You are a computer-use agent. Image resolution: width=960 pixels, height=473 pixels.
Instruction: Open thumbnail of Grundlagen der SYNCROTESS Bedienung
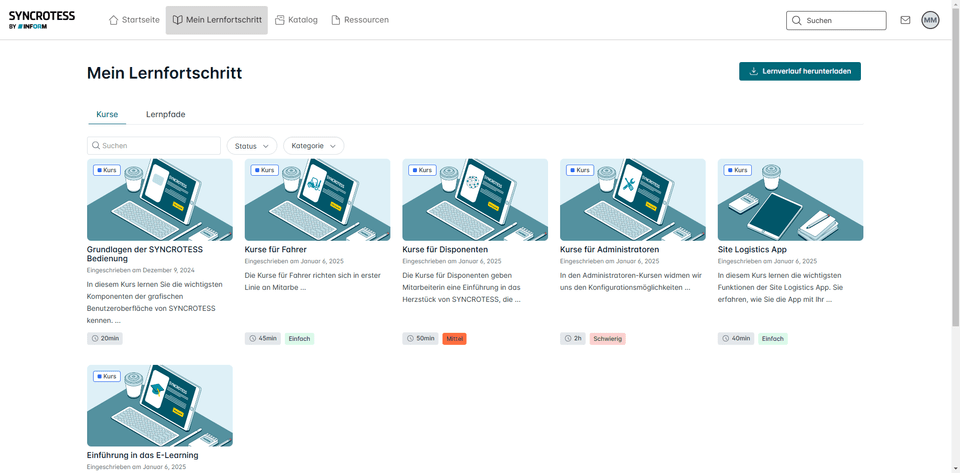pos(160,199)
